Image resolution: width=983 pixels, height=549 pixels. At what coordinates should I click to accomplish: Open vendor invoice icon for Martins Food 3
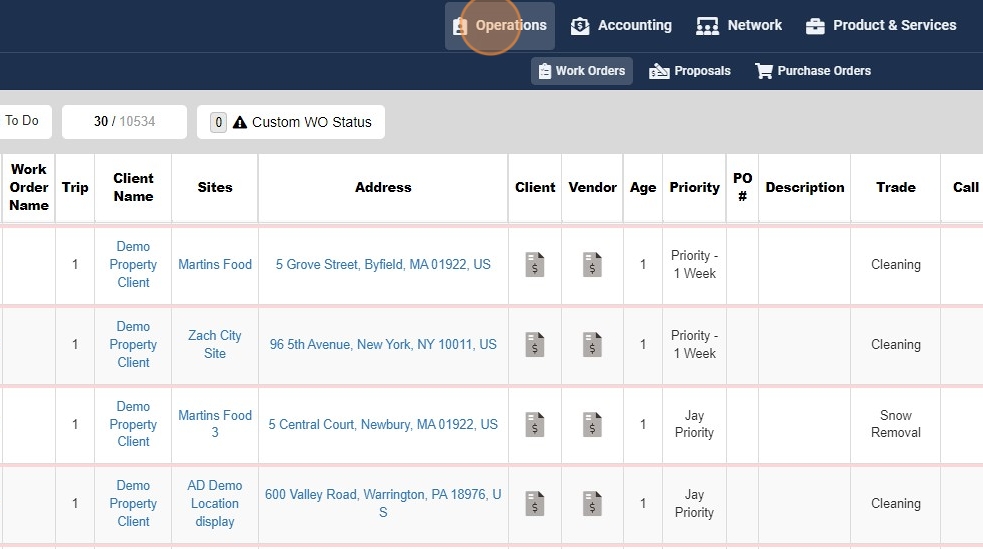[592, 424]
